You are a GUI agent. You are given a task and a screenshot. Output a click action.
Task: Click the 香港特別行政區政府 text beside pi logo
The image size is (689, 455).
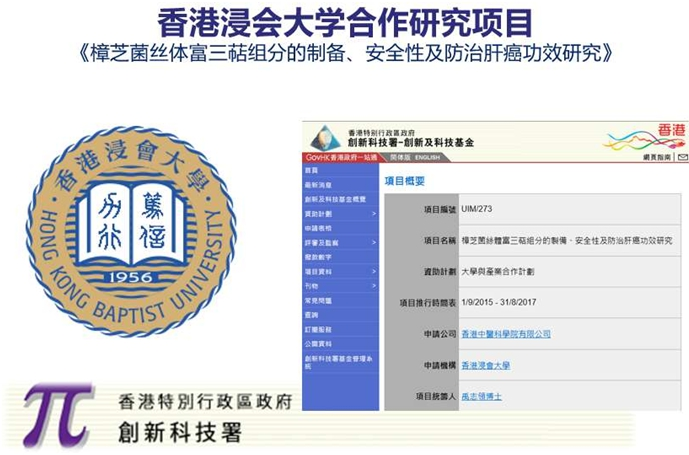pos(205,402)
